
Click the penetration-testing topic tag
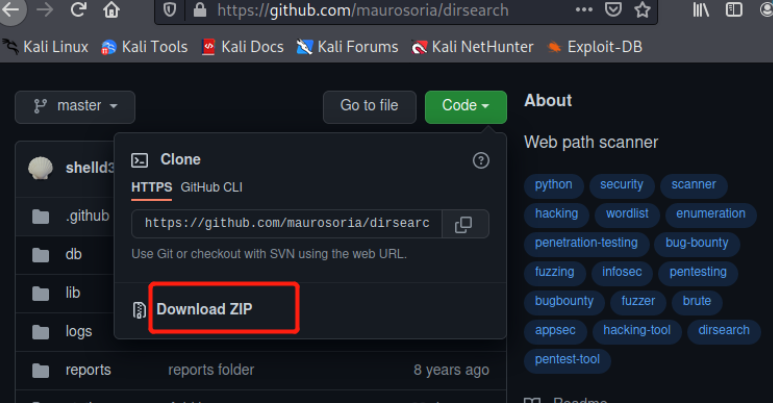pyautogui.click(x=586, y=243)
